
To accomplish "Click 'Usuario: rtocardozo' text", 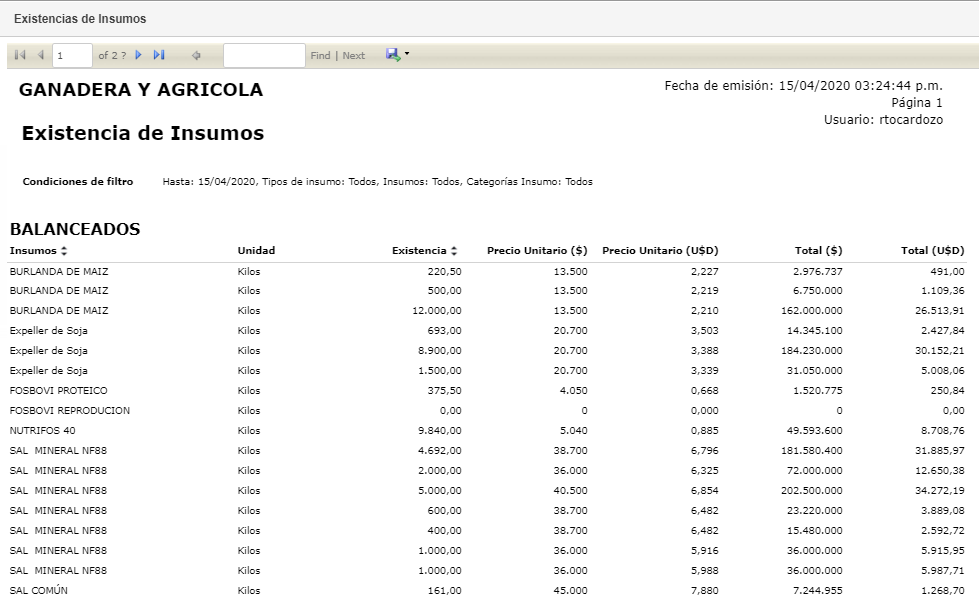I will (x=883, y=119).
